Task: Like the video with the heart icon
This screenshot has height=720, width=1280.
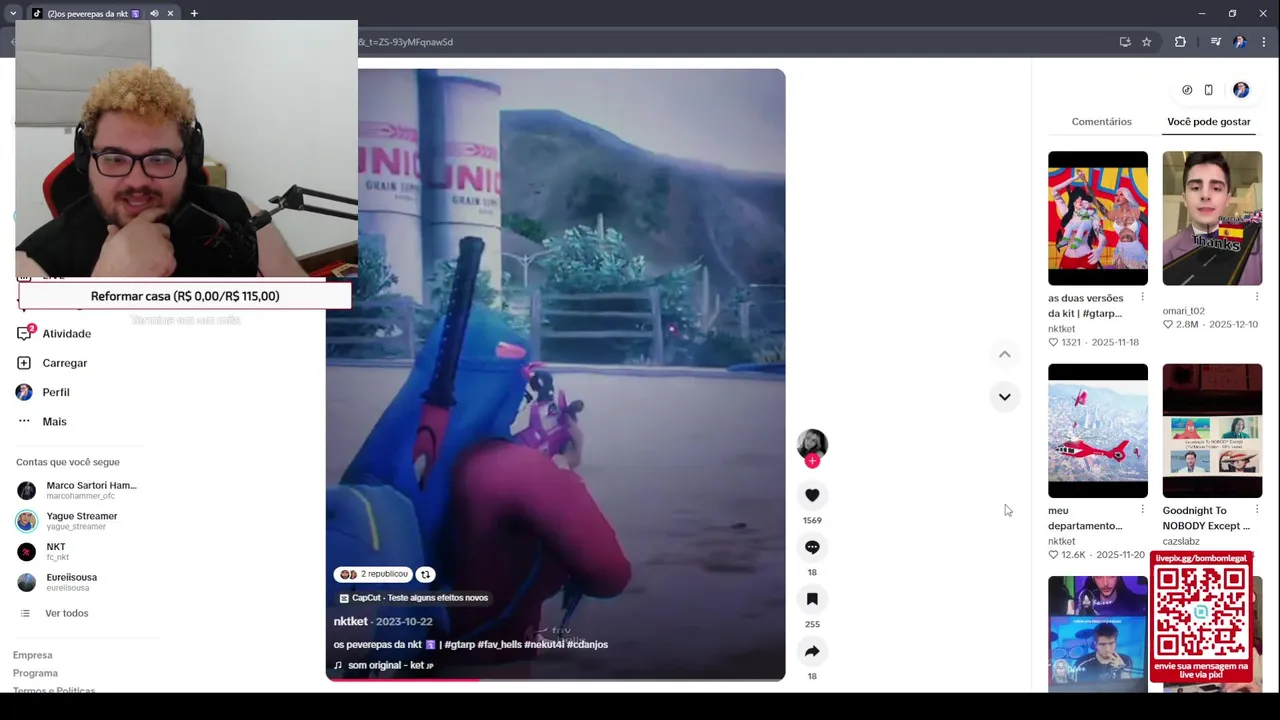Action: point(812,495)
